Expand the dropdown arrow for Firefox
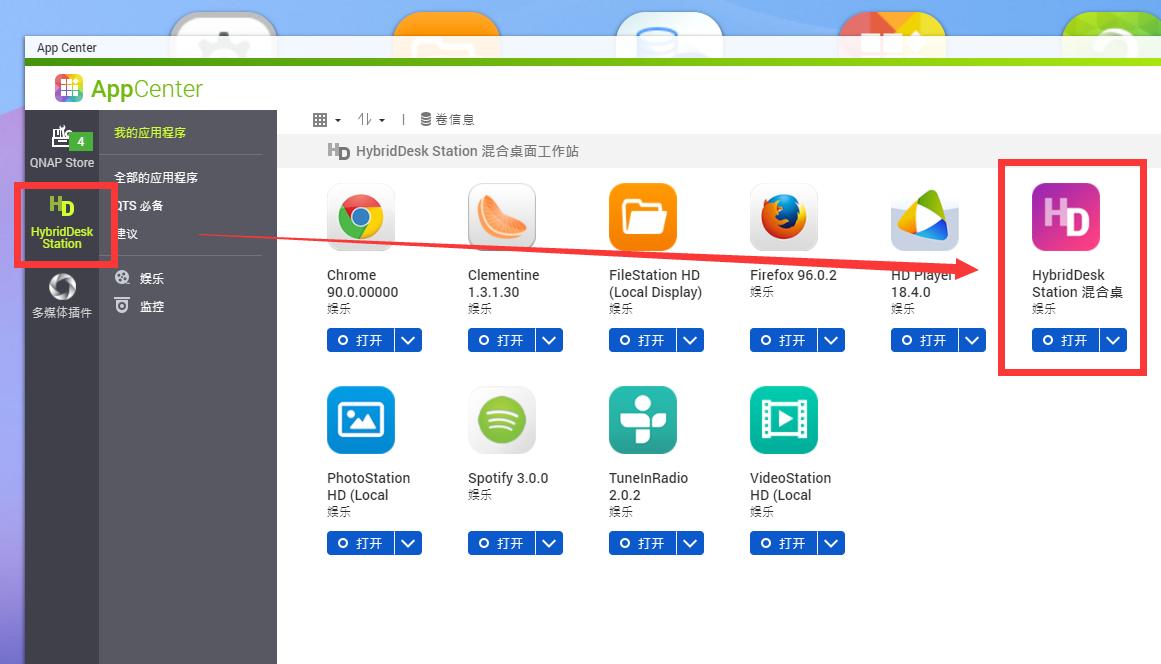 (x=832, y=341)
